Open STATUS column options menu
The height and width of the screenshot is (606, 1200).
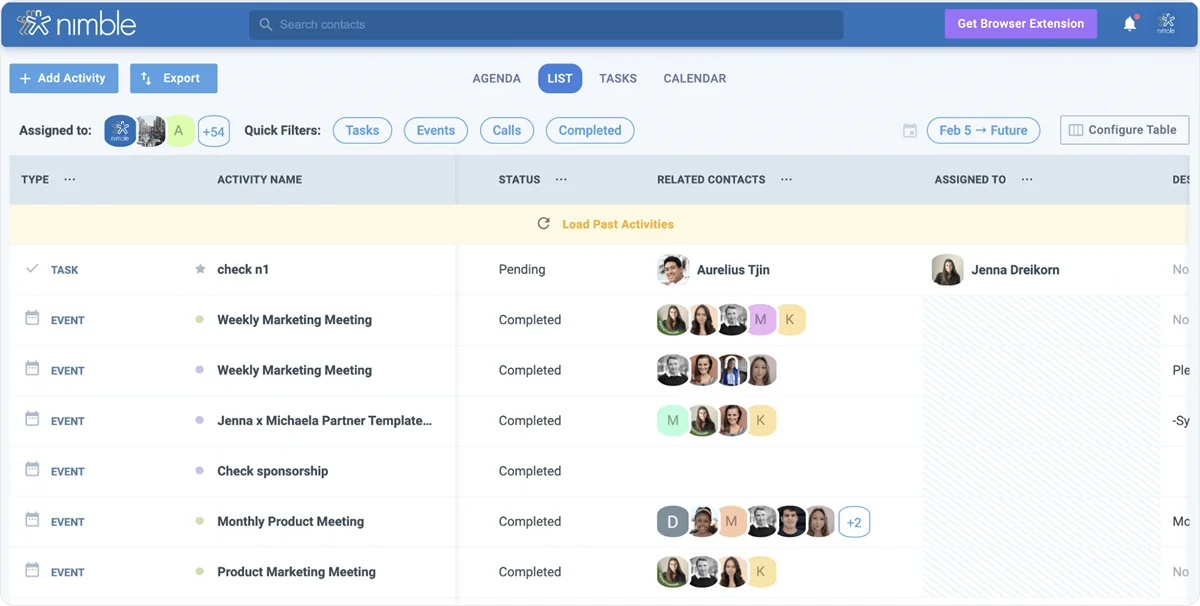click(x=561, y=180)
